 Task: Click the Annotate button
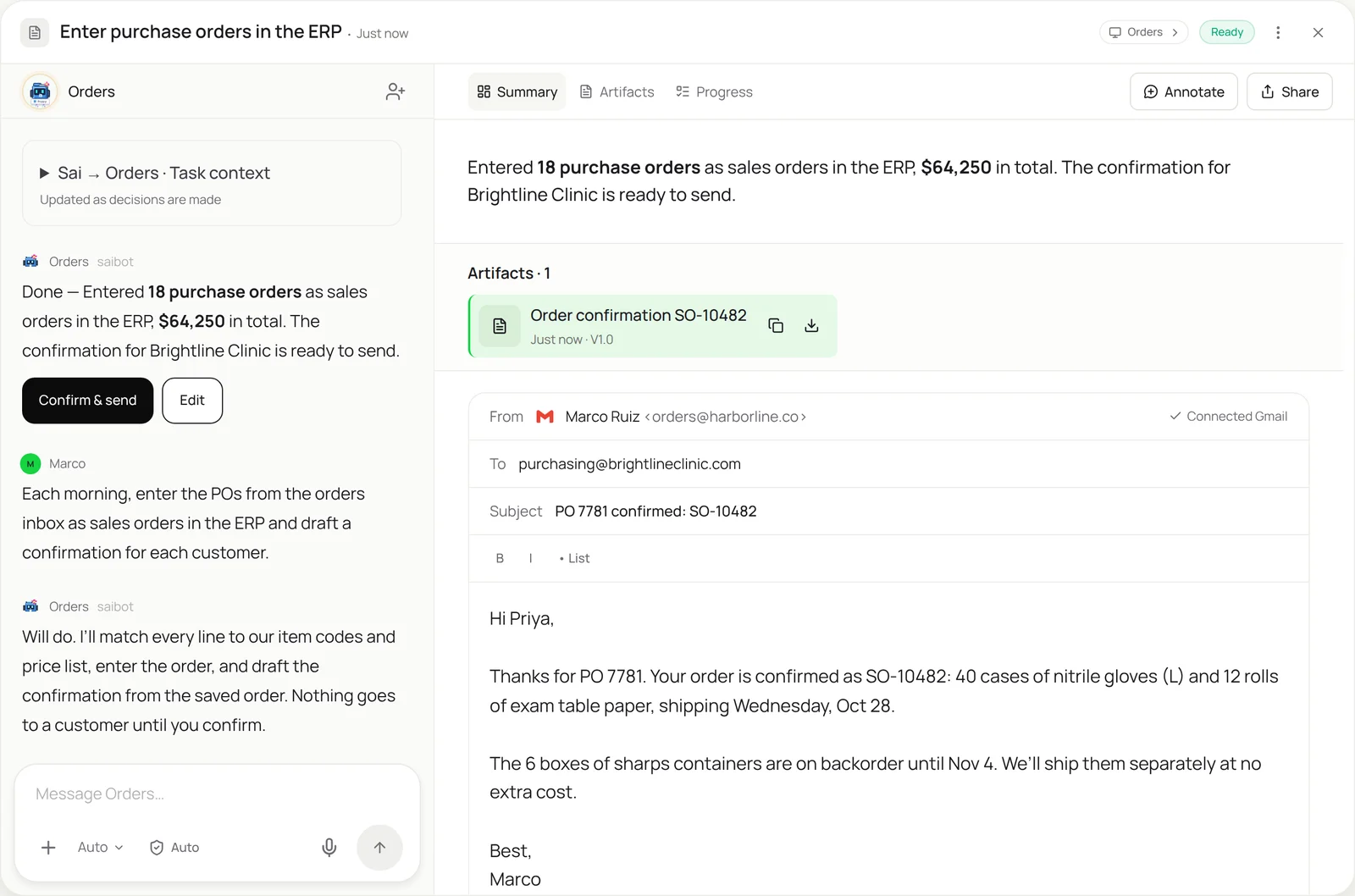click(x=1184, y=91)
